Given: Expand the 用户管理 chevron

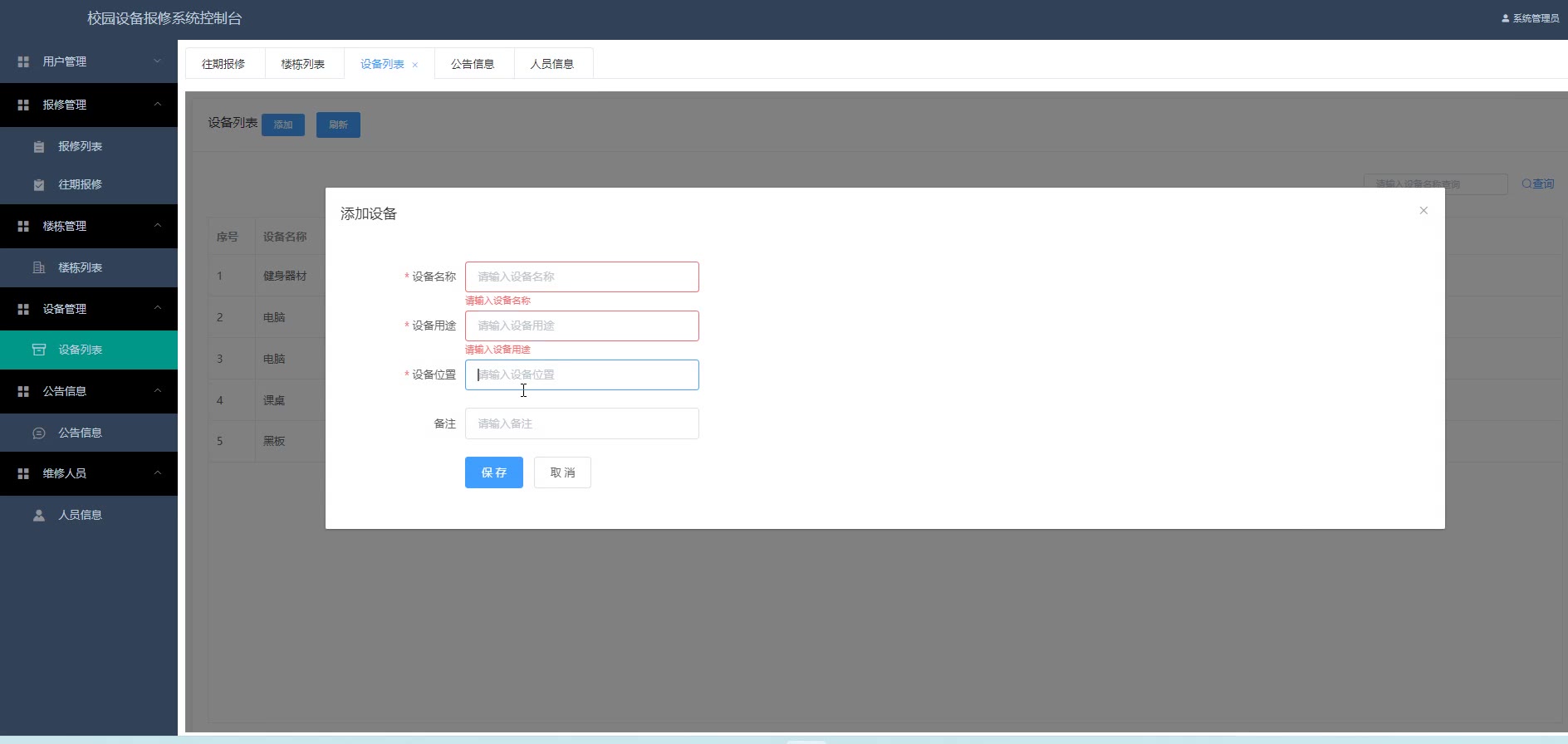Looking at the screenshot, I should [x=158, y=61].
